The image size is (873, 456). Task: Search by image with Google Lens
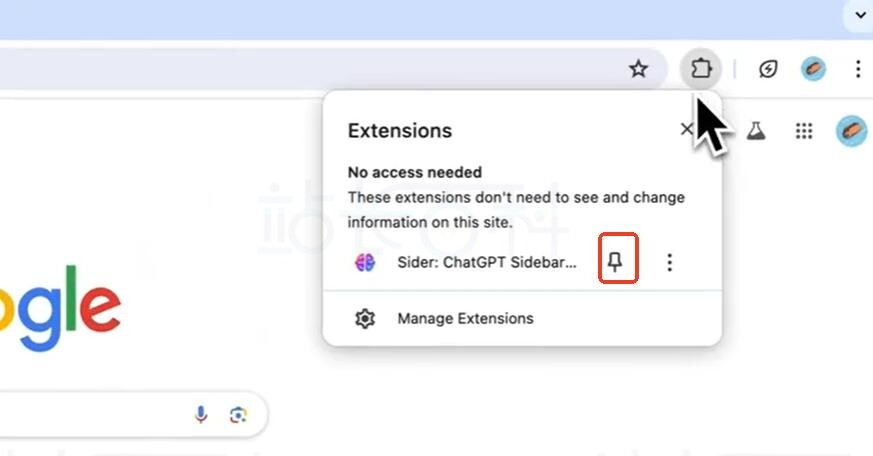pos(238,415)
